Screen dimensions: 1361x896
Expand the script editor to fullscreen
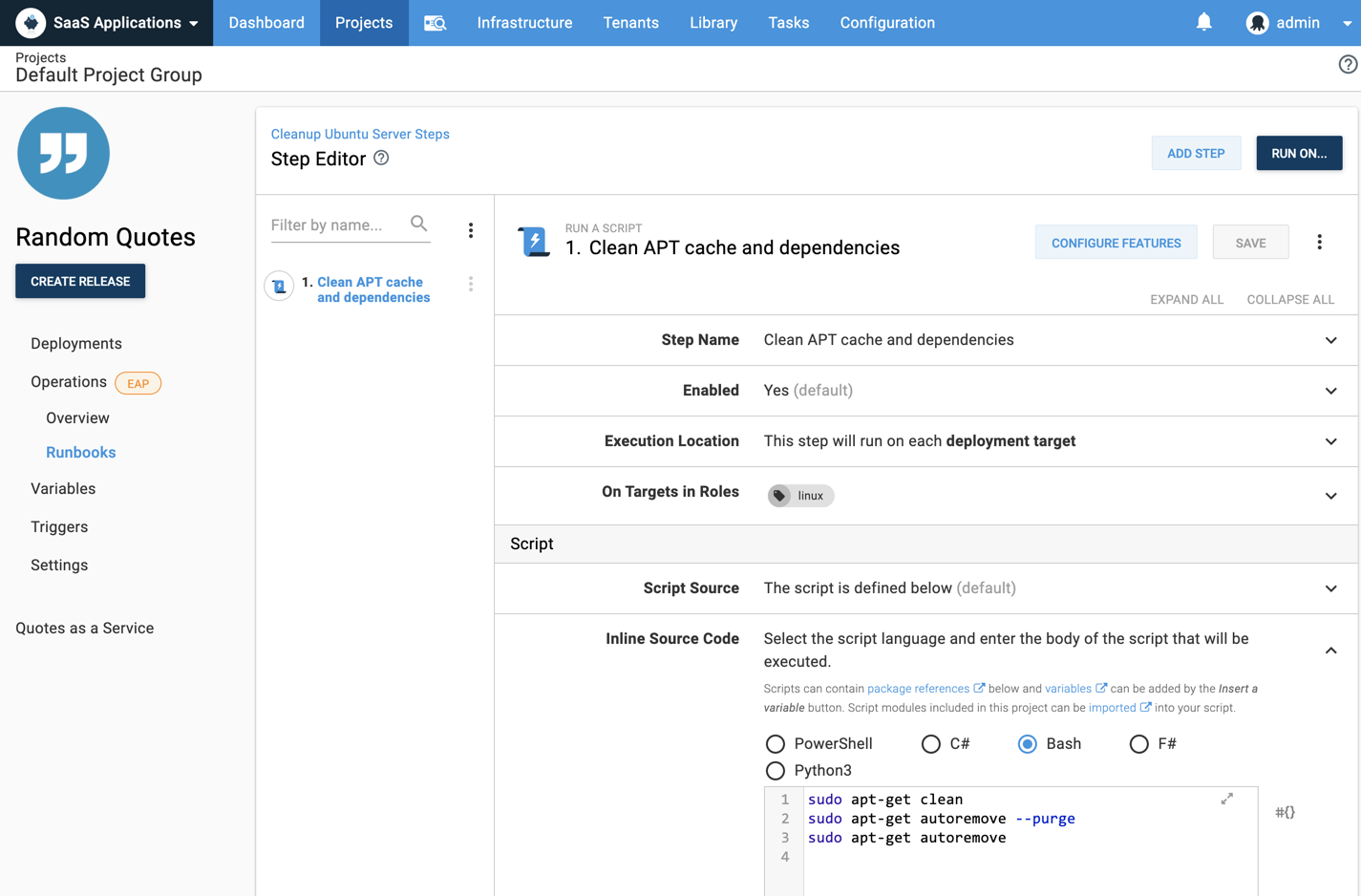click(1226, 799)
